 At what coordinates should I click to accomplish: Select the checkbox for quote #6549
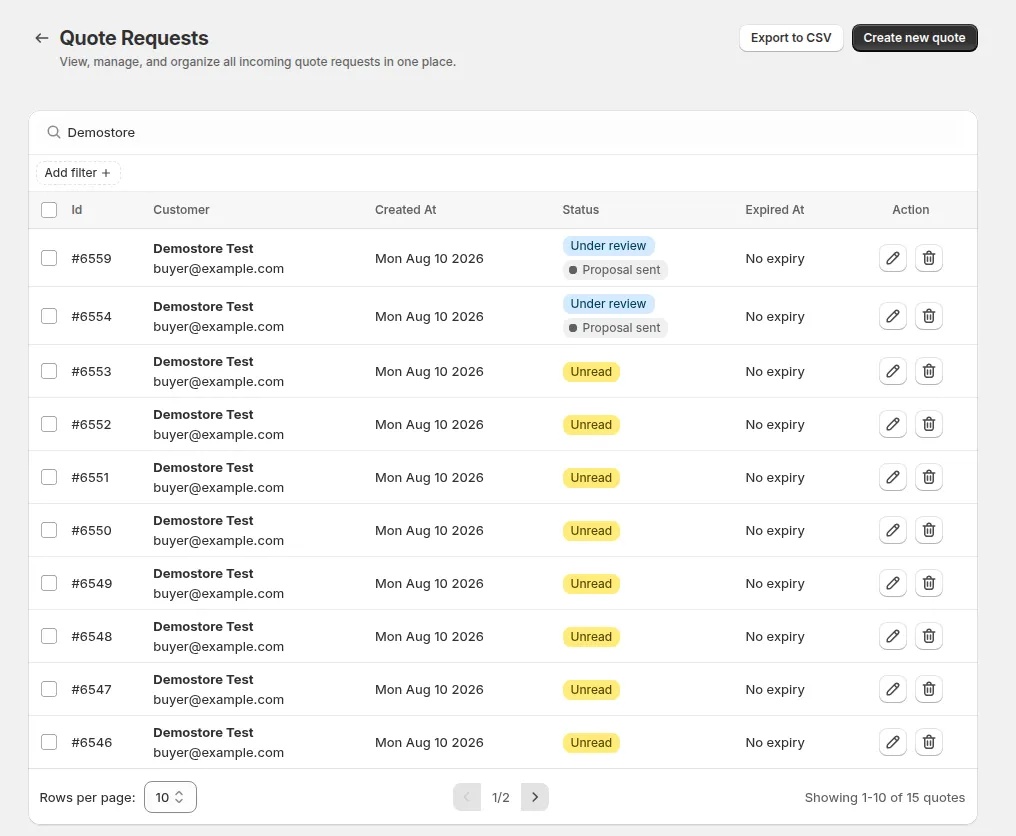click(x=49, y=583)
